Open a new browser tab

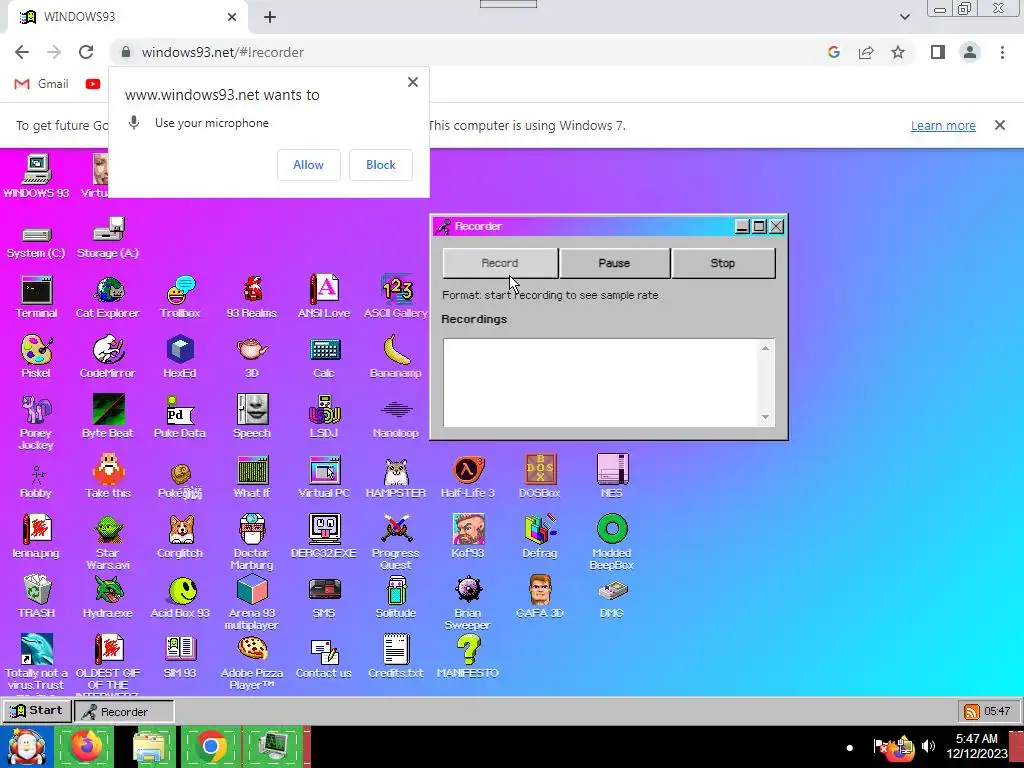pos(270,17)
